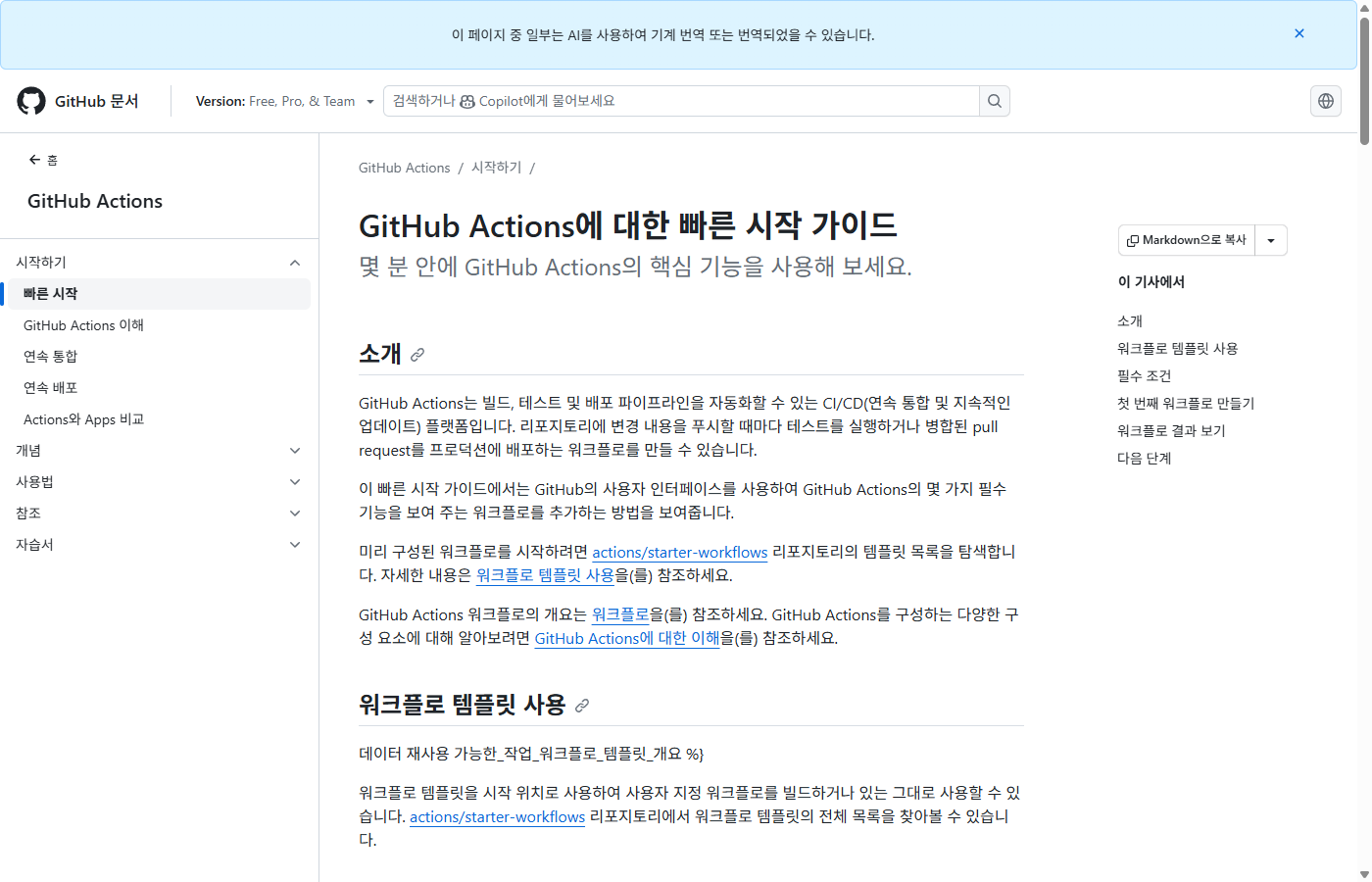Click the GitHub logo in the header
The height and width of the screenshot is (882, 1372).
[30, 100]
